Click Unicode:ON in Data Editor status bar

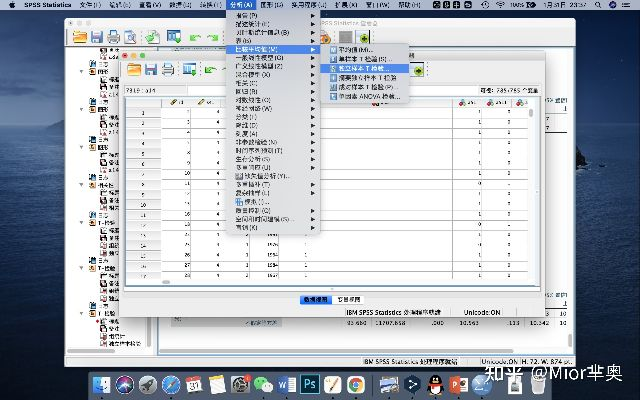482,312
